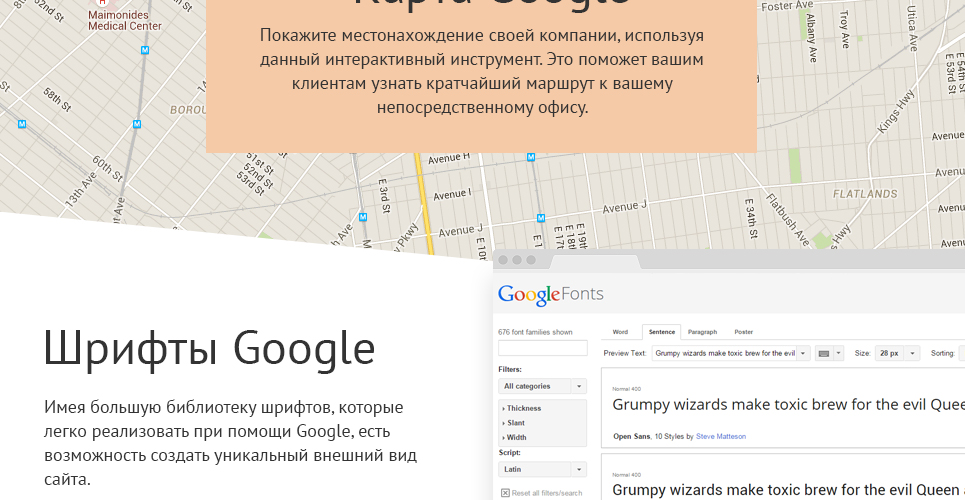Click the Имея большую библиотеку шрифтов paragraph
This screenshot has height=500, width=965.
point(231,443)
